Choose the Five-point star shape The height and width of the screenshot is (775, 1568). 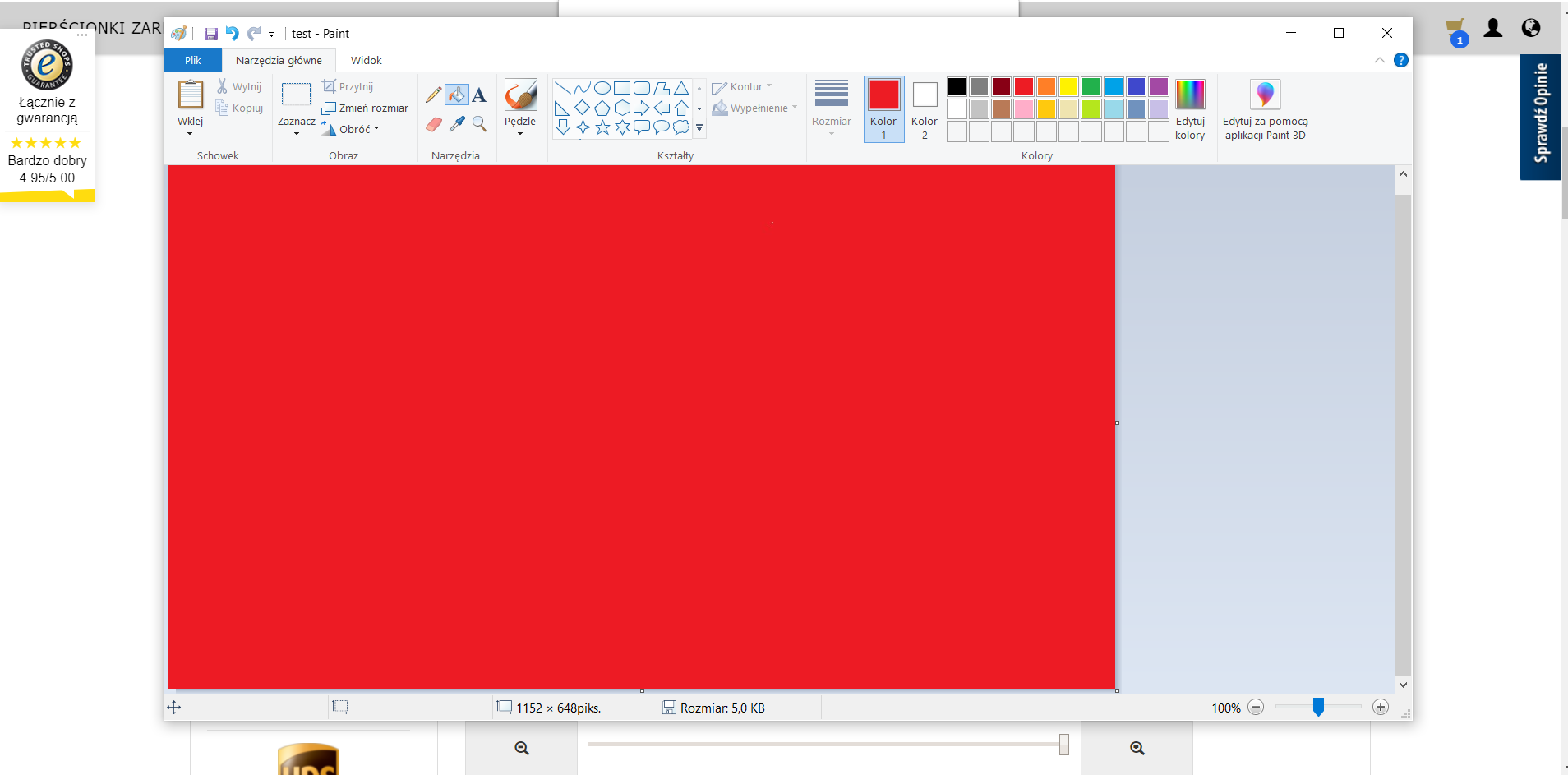click(x=602, y=127)
